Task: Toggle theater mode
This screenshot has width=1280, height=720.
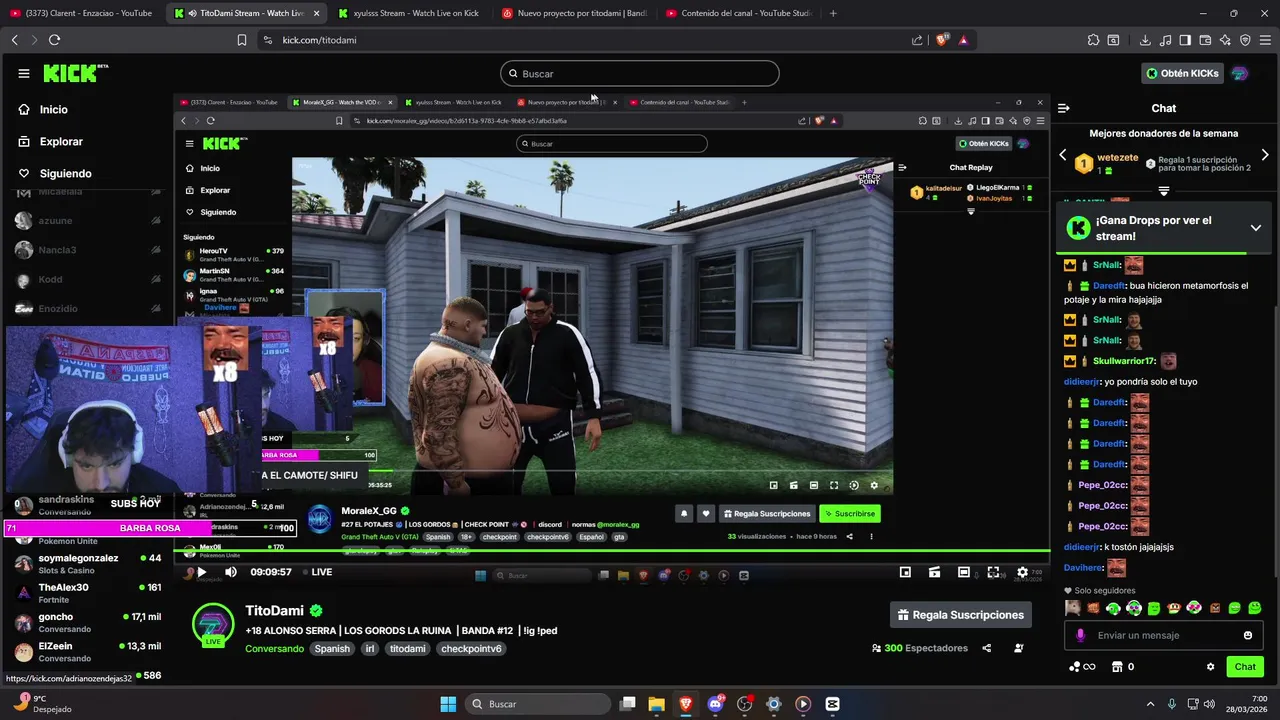Action: tap(964, 572)
